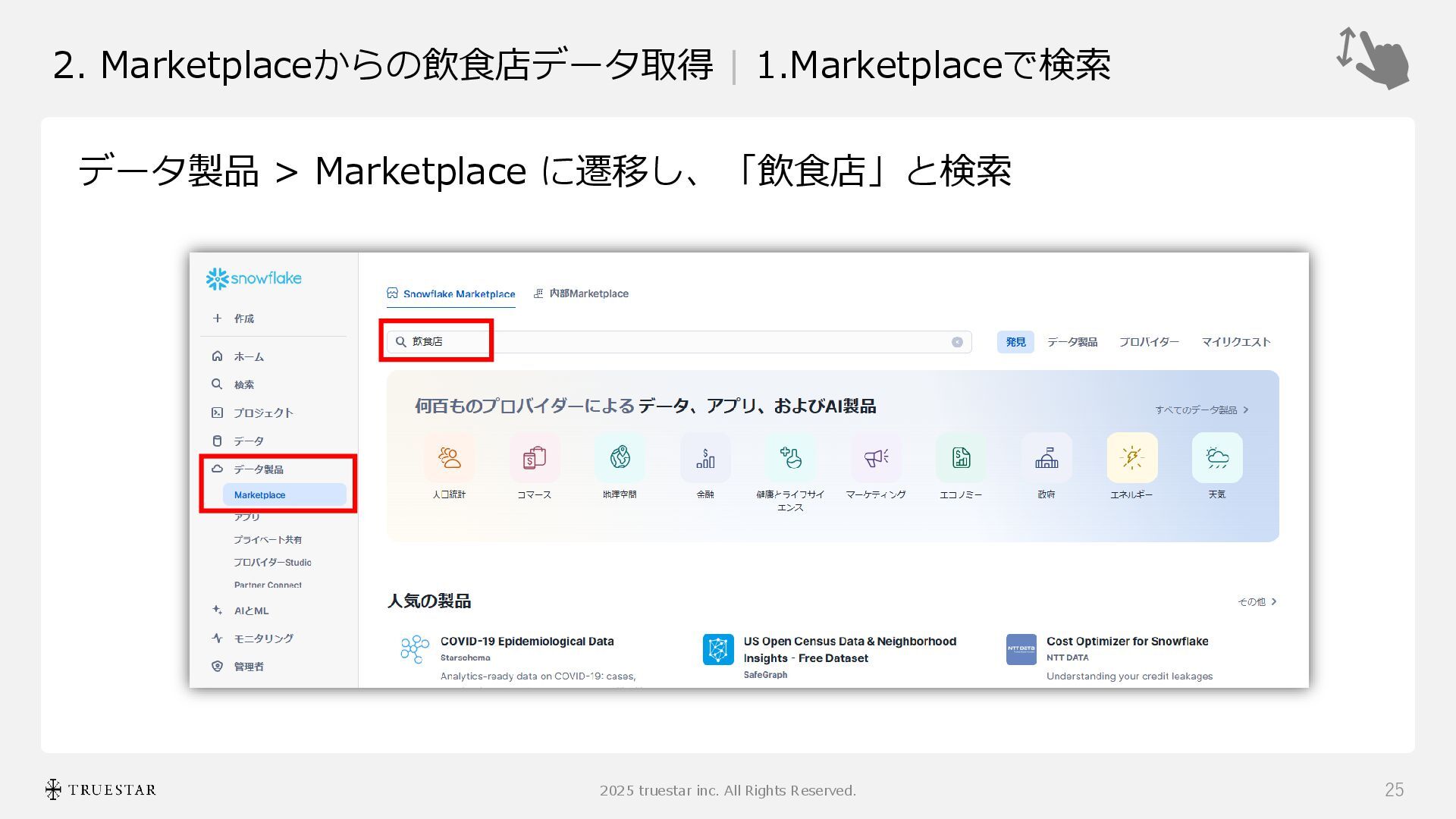Click the エコノミー category icon
Viewport: 1456px width, 819px height.
(961, 458)
